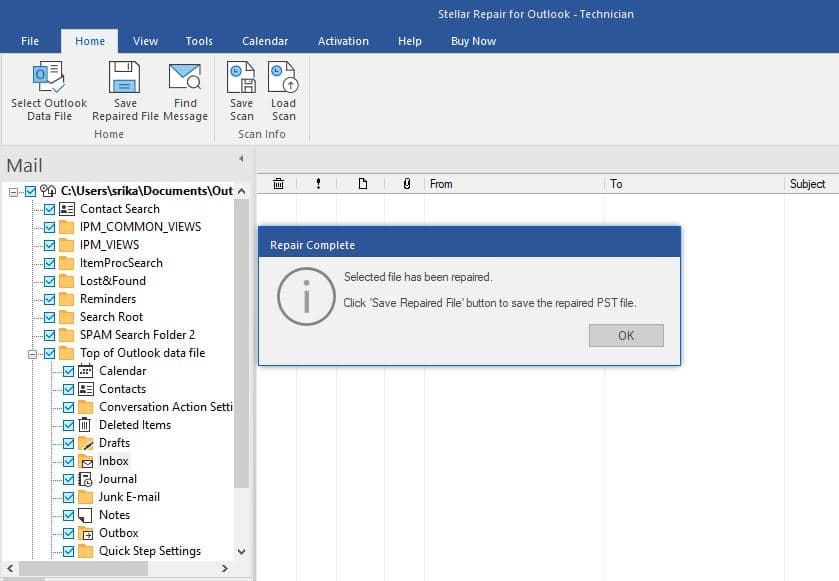Open the Find Message tool

click(185, 78)
